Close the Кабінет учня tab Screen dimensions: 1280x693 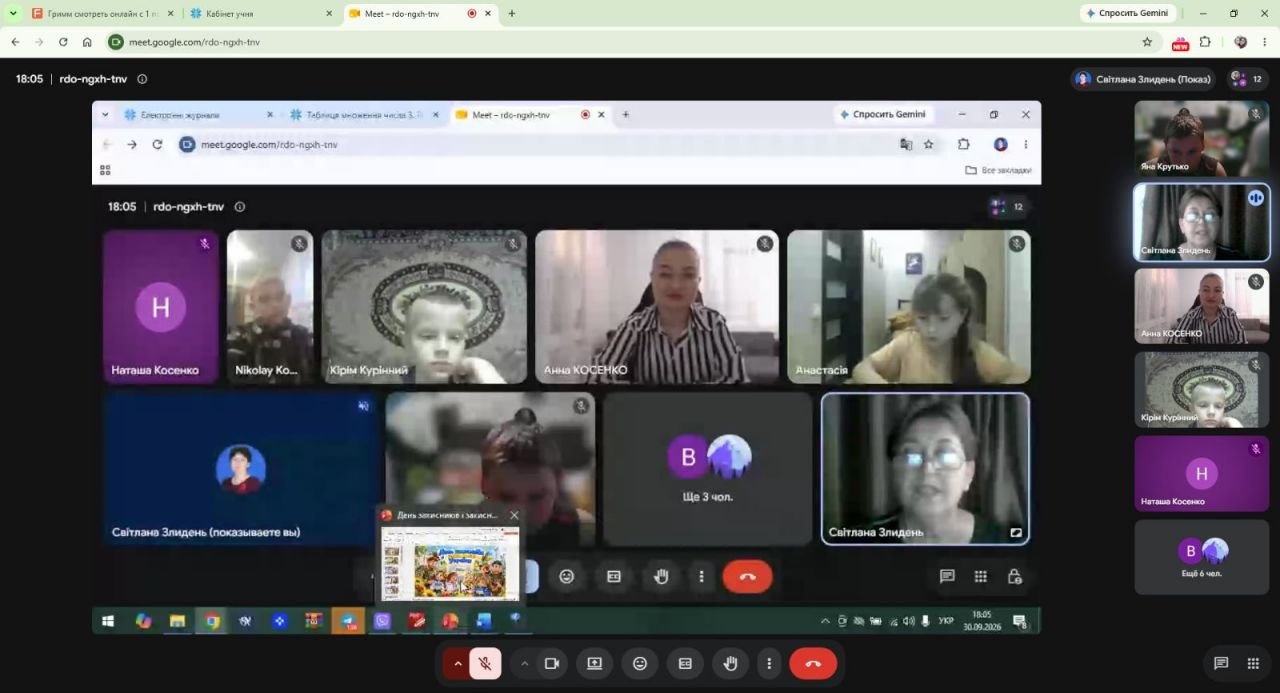click(x=329, y=14)
